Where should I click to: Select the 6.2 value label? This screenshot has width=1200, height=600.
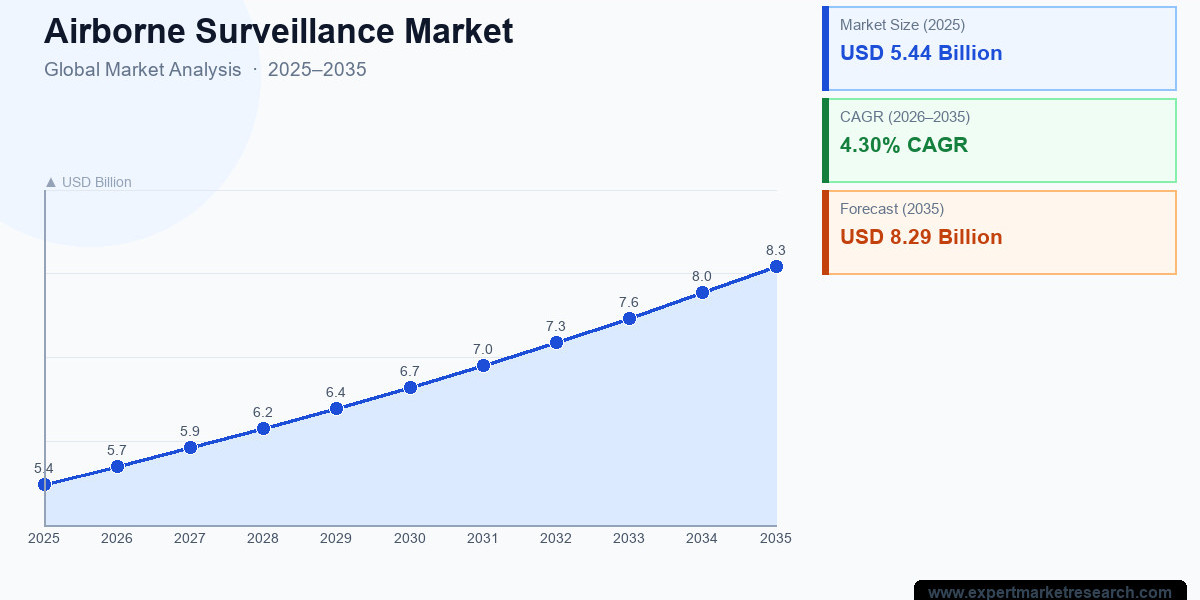coord(263,412)
